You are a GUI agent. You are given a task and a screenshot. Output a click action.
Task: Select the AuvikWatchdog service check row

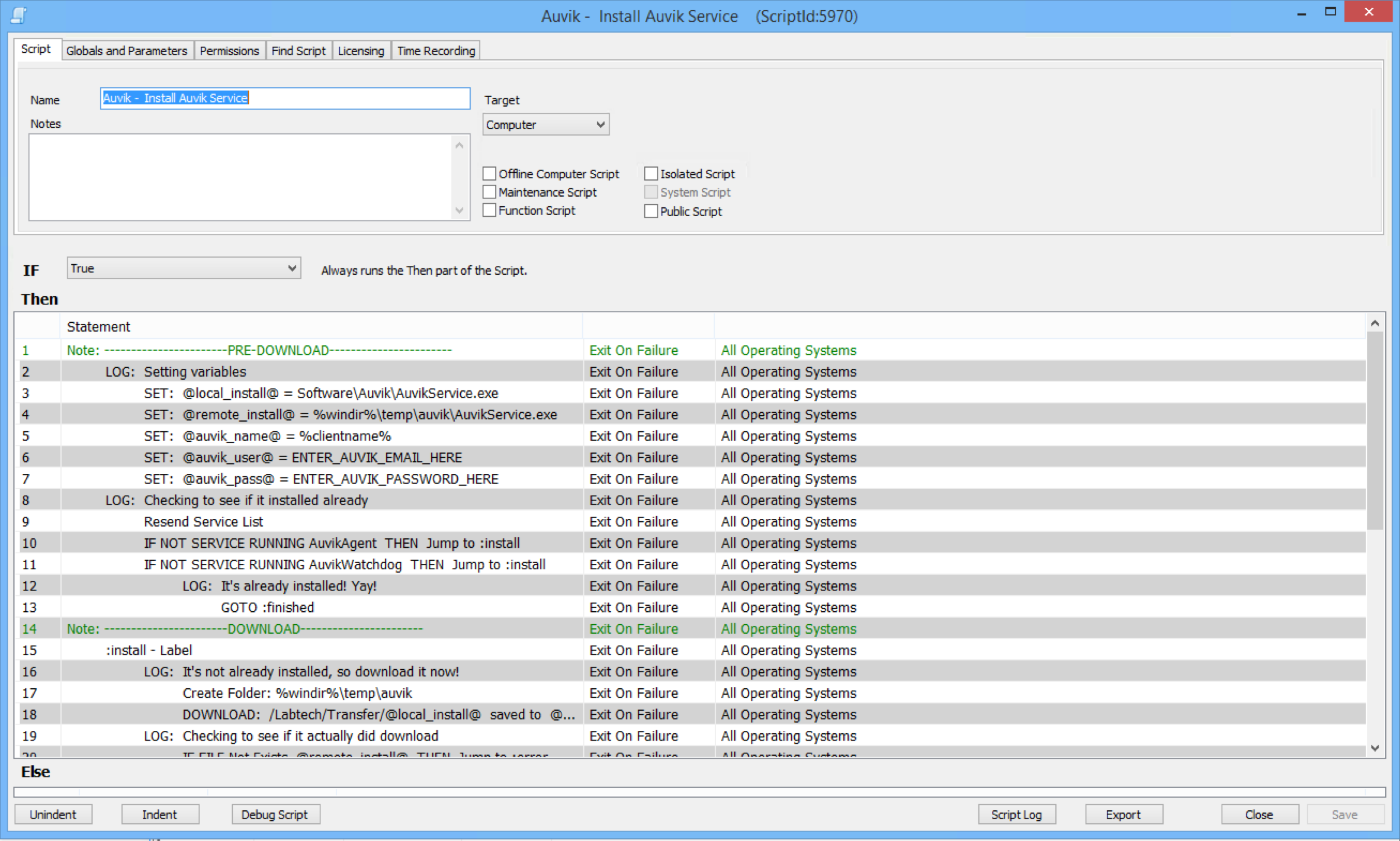pyautogui.click(x=690, y=564)
